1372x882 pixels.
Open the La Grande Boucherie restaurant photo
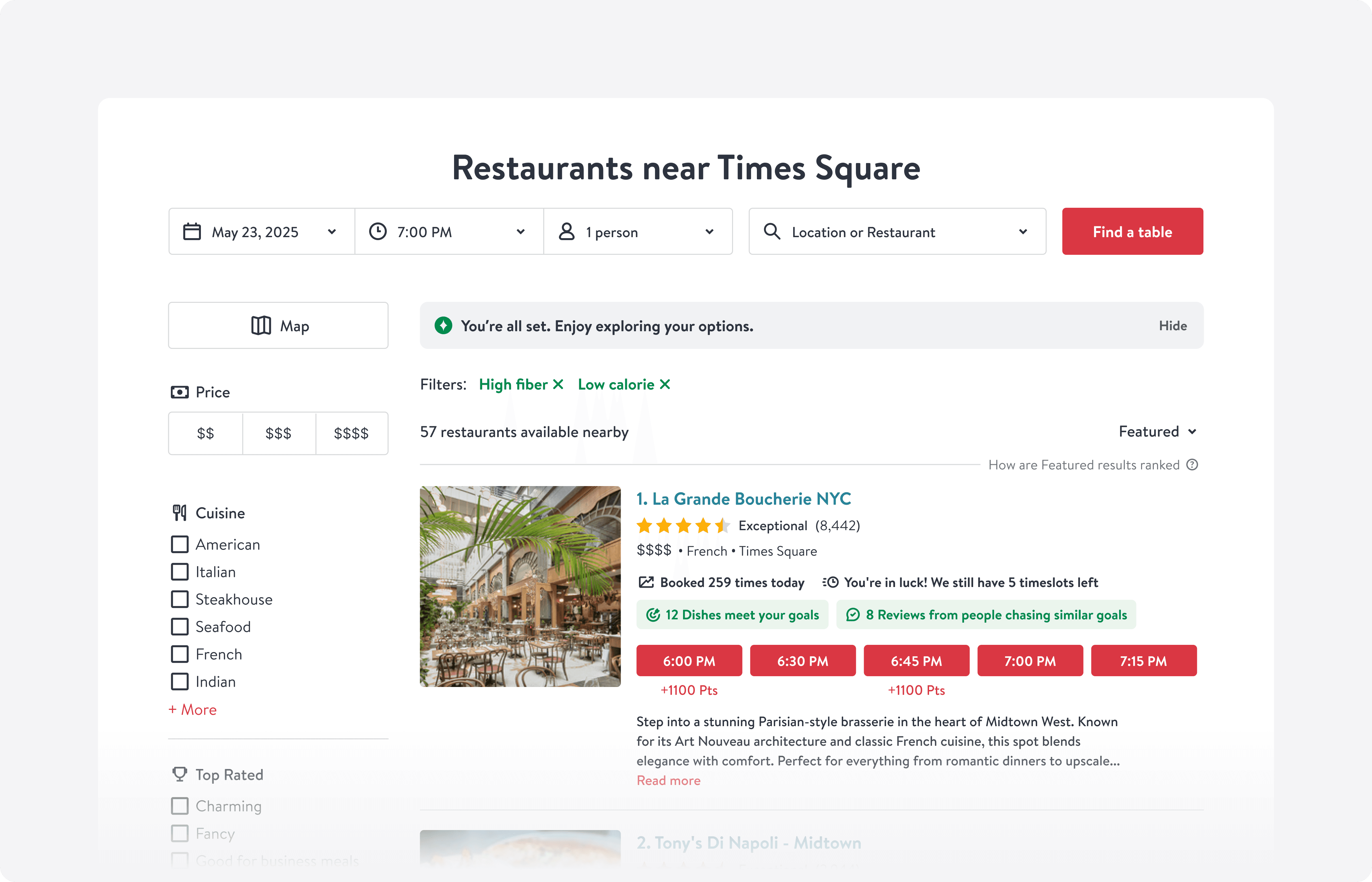point(520,586)
